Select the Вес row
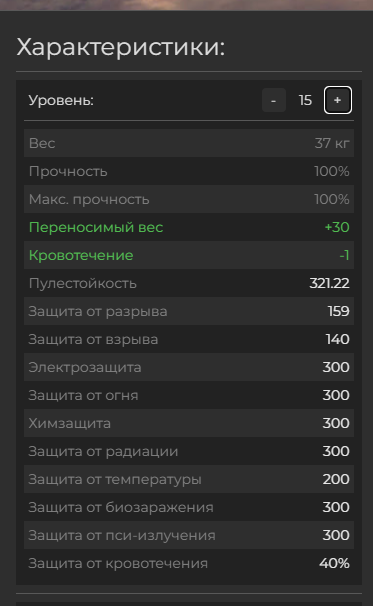This screenshot has height=606, width=373. pyautogui.click(x=189, y=143)
